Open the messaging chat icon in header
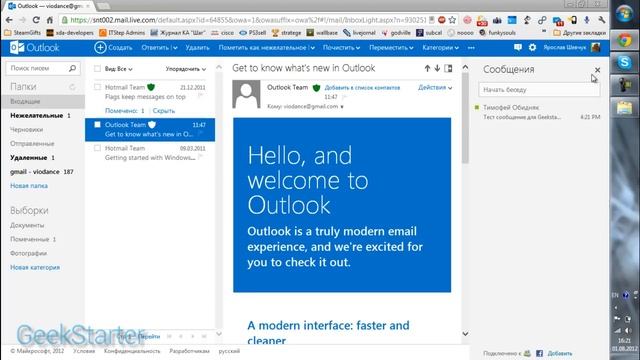The height and width of the screenshot is (360, 640). tap(518, 47)
